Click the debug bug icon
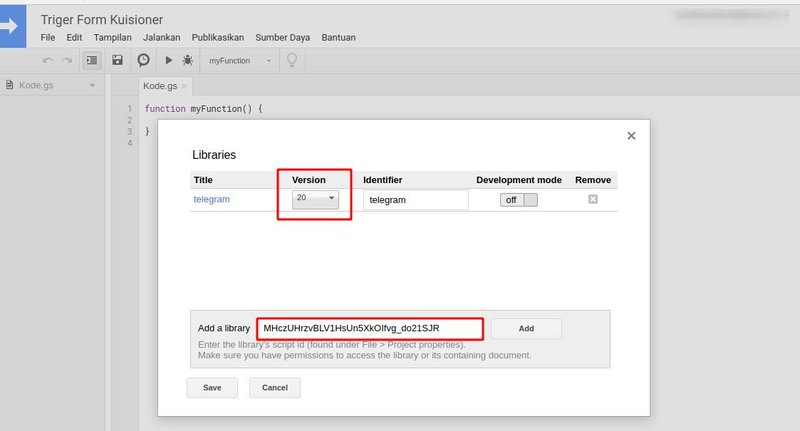Image resolution: width=800 pixels, height=431 pixels. (188, 61)
